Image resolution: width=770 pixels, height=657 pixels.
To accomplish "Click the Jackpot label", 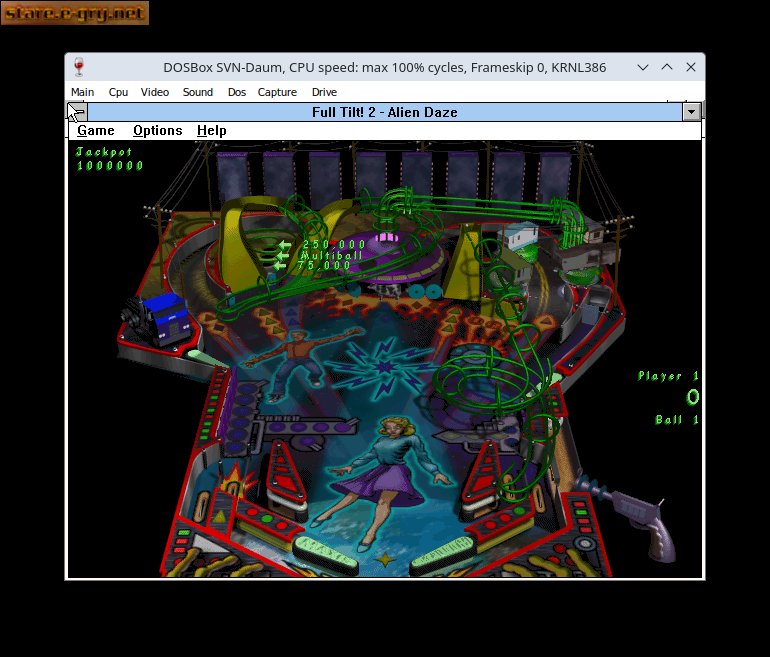I will pyautogui.click(x=104, y=152).
